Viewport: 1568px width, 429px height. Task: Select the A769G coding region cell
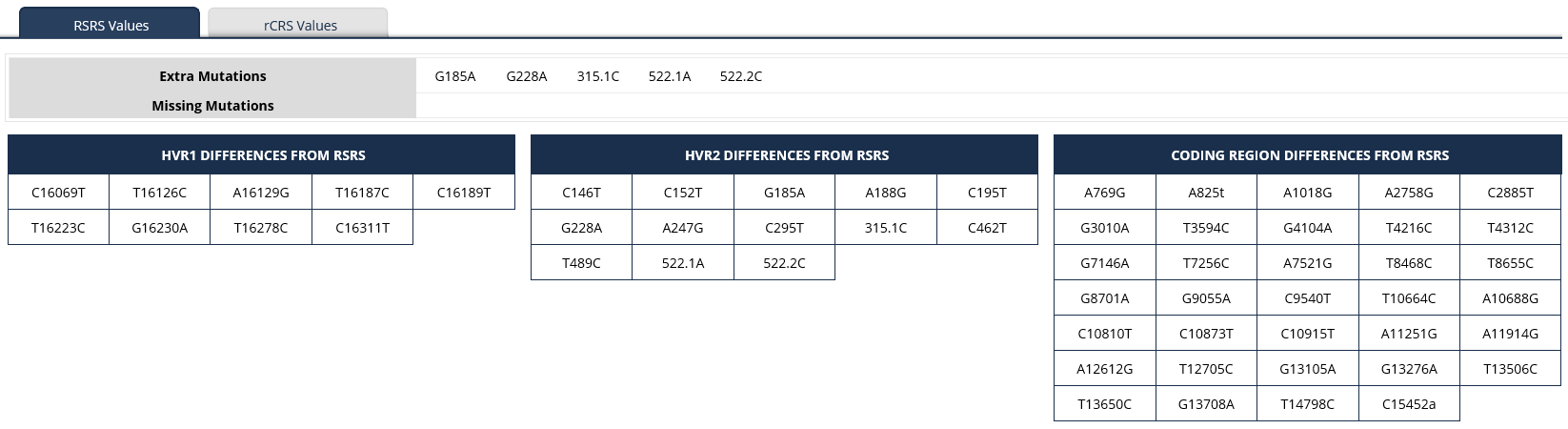click(x=1104, y=193)
